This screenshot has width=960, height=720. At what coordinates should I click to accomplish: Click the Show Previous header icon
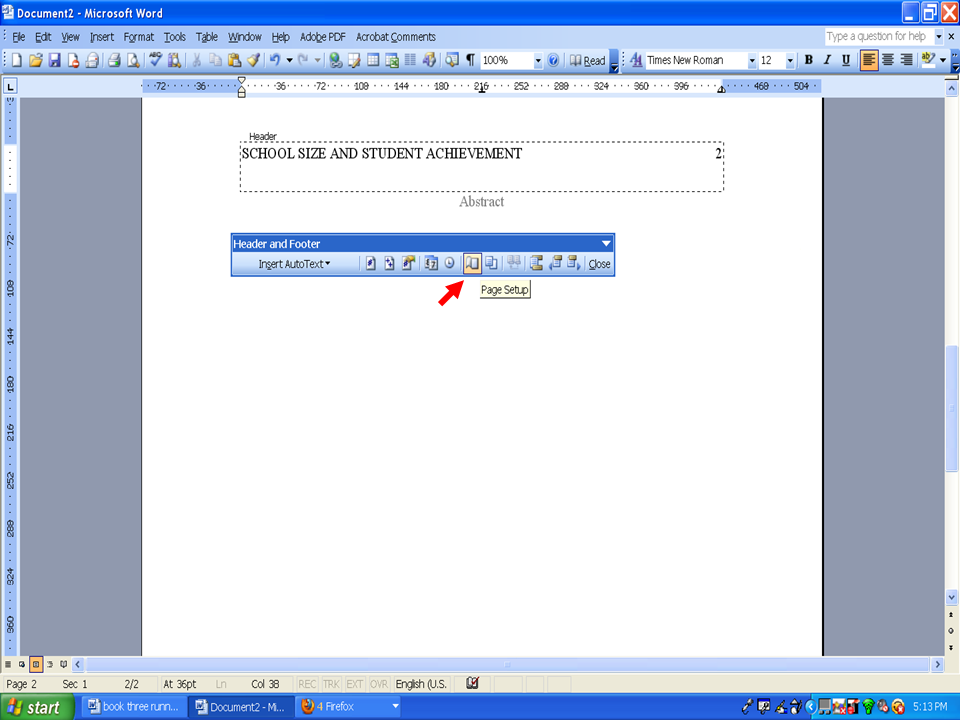pyautogui.click(x=555, y=264)
